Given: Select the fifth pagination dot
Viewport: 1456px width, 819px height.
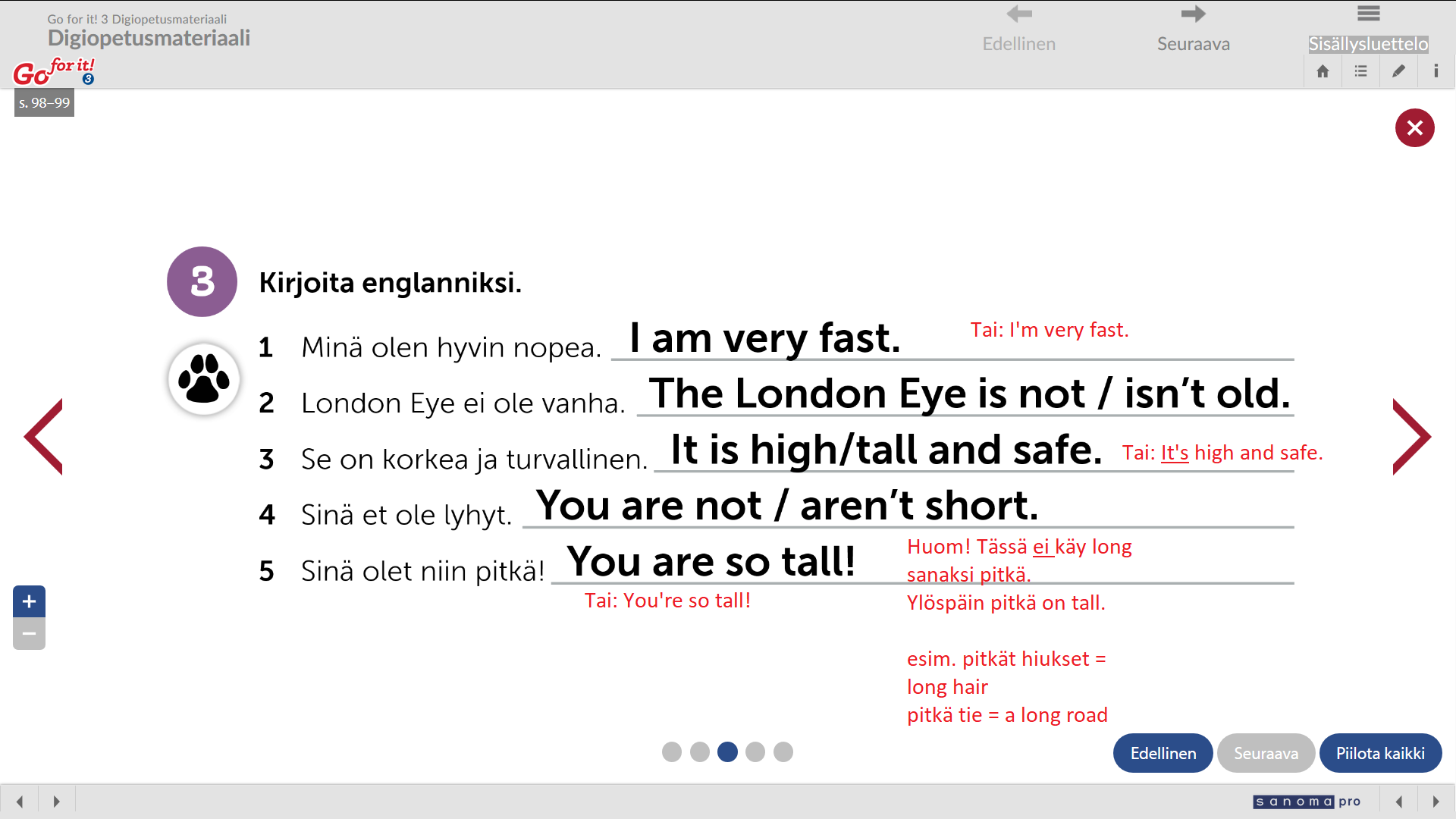Looking at the screenshot, I should point(783,752).
